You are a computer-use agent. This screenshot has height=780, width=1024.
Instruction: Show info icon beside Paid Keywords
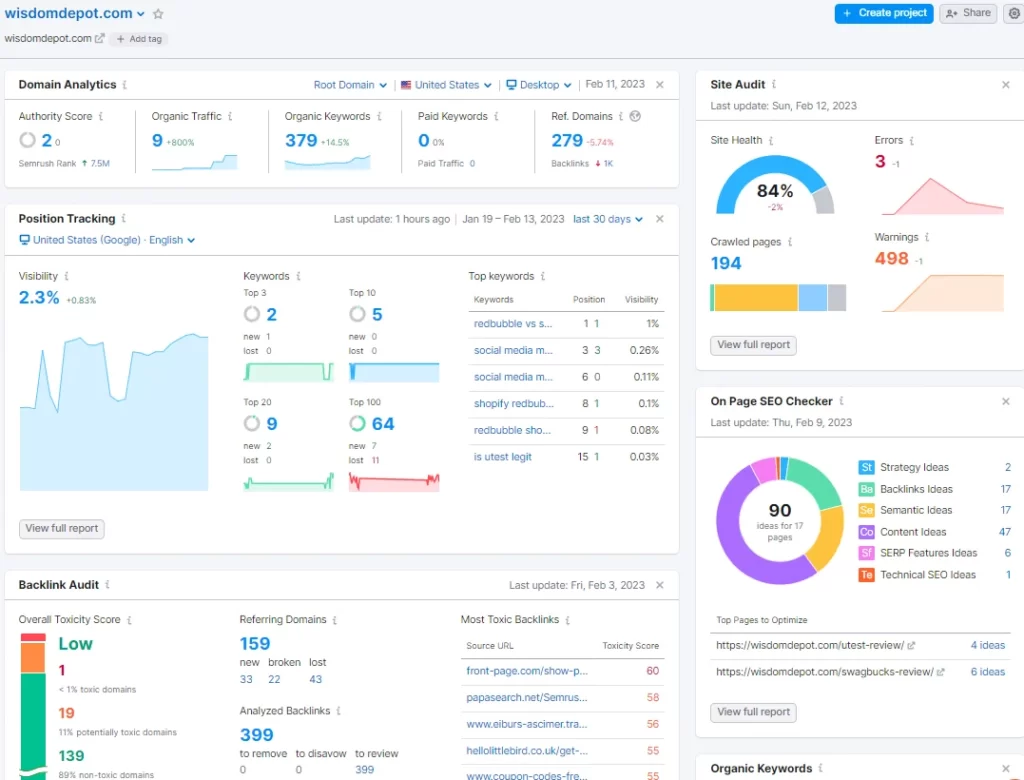click(x=496, y=116)
